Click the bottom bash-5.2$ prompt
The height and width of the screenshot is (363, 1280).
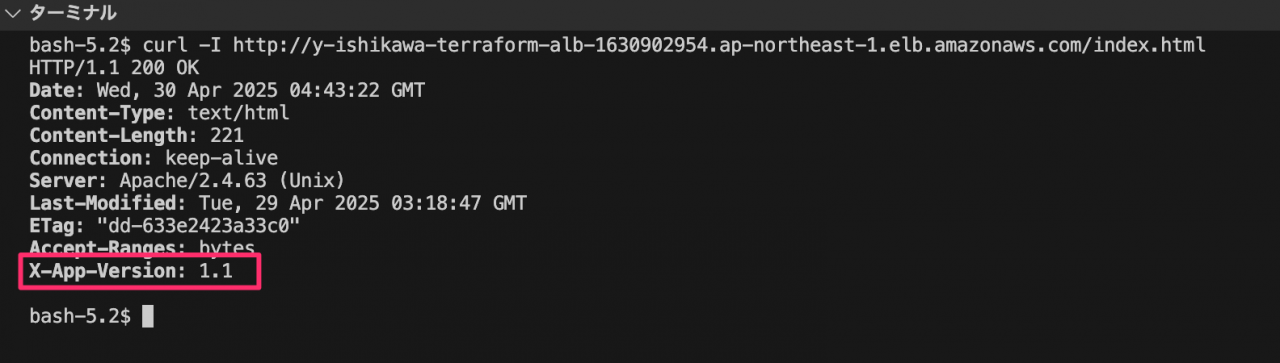coord(80,316)
